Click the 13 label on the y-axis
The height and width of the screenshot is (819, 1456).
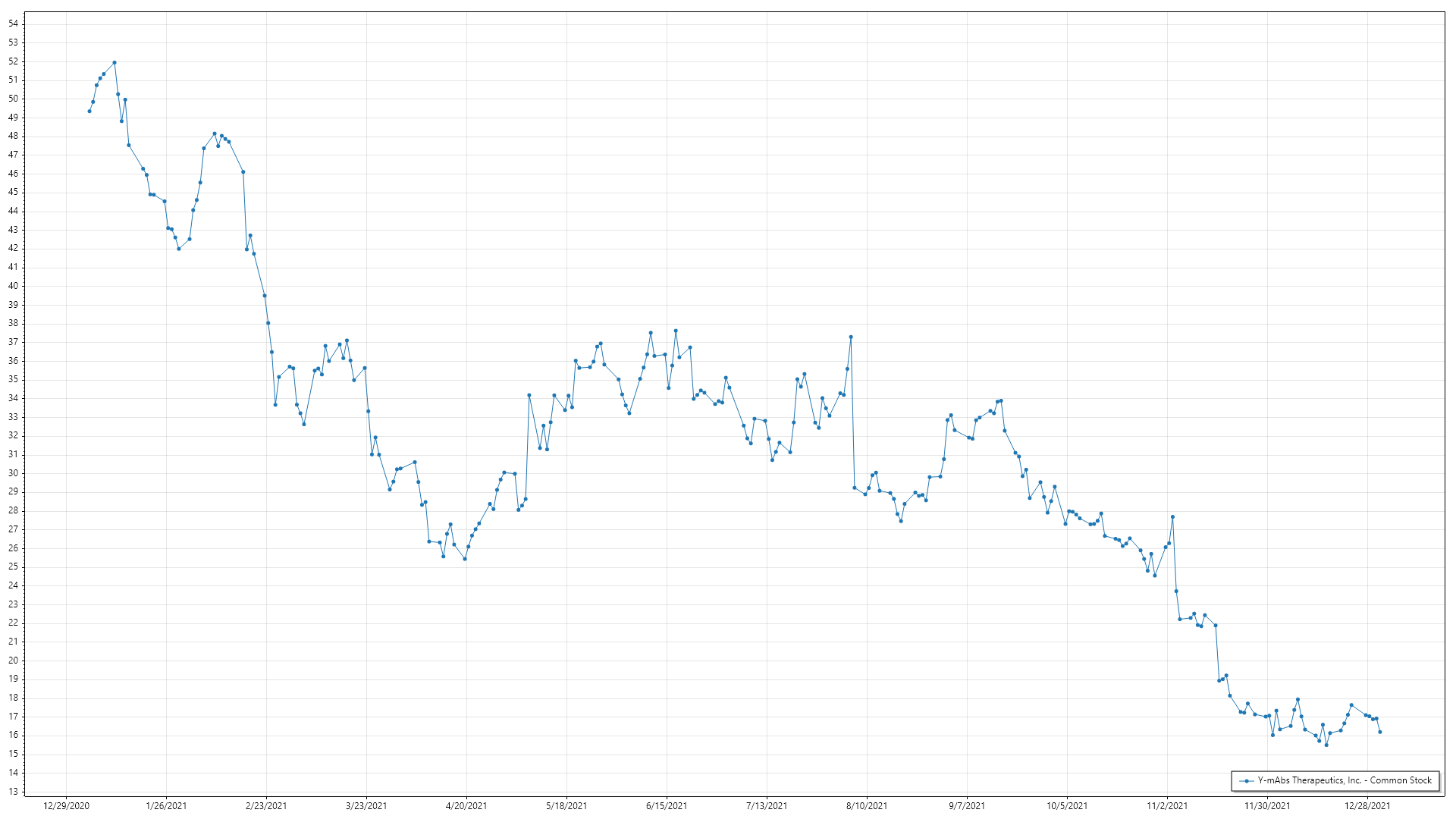pos(14,792)
